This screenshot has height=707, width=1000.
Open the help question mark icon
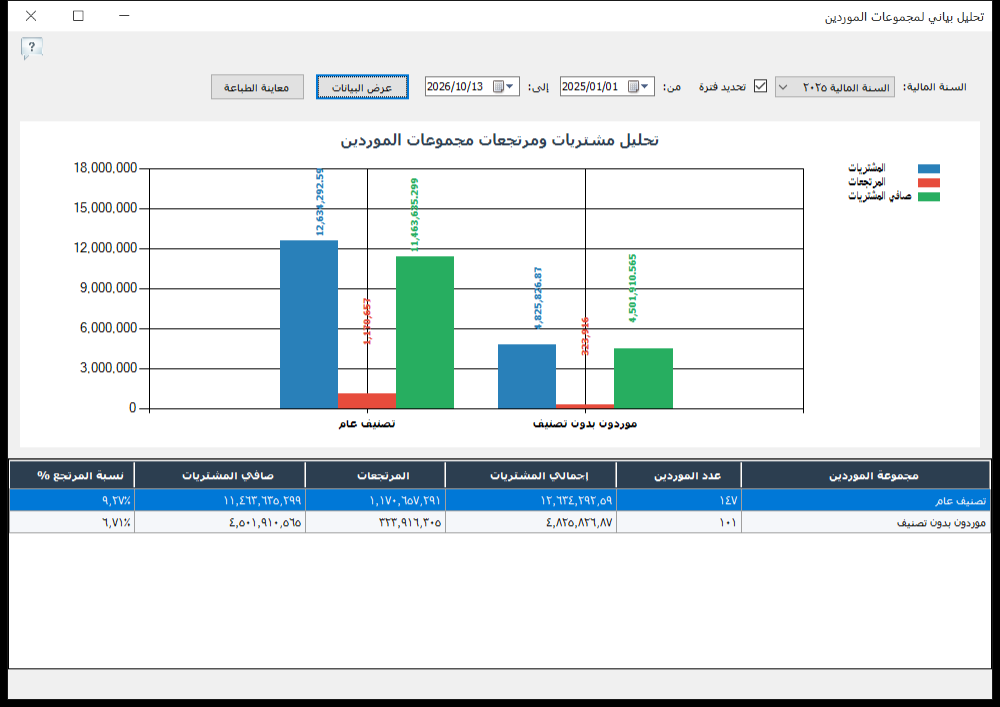point(31,47)
